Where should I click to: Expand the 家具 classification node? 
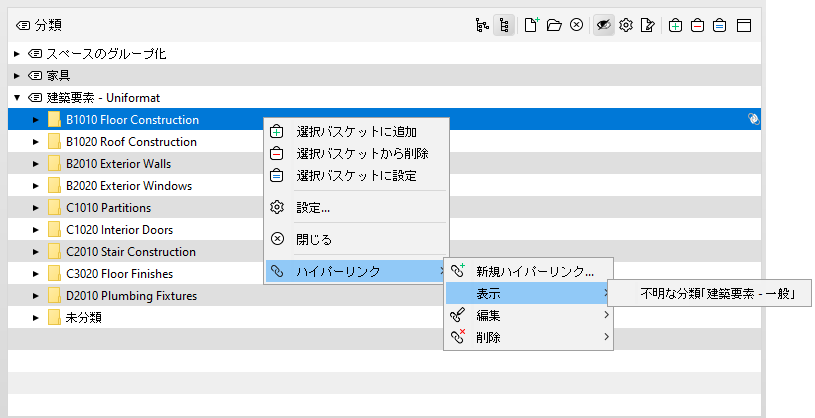(x=17, y=76)
